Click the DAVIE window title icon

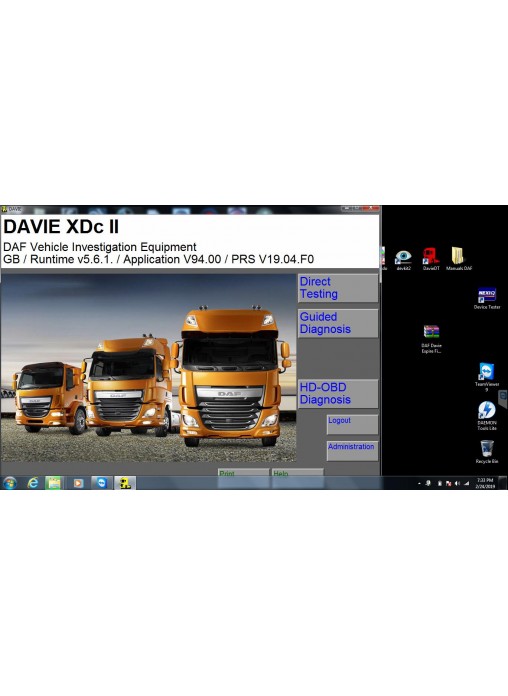point(4,209)
